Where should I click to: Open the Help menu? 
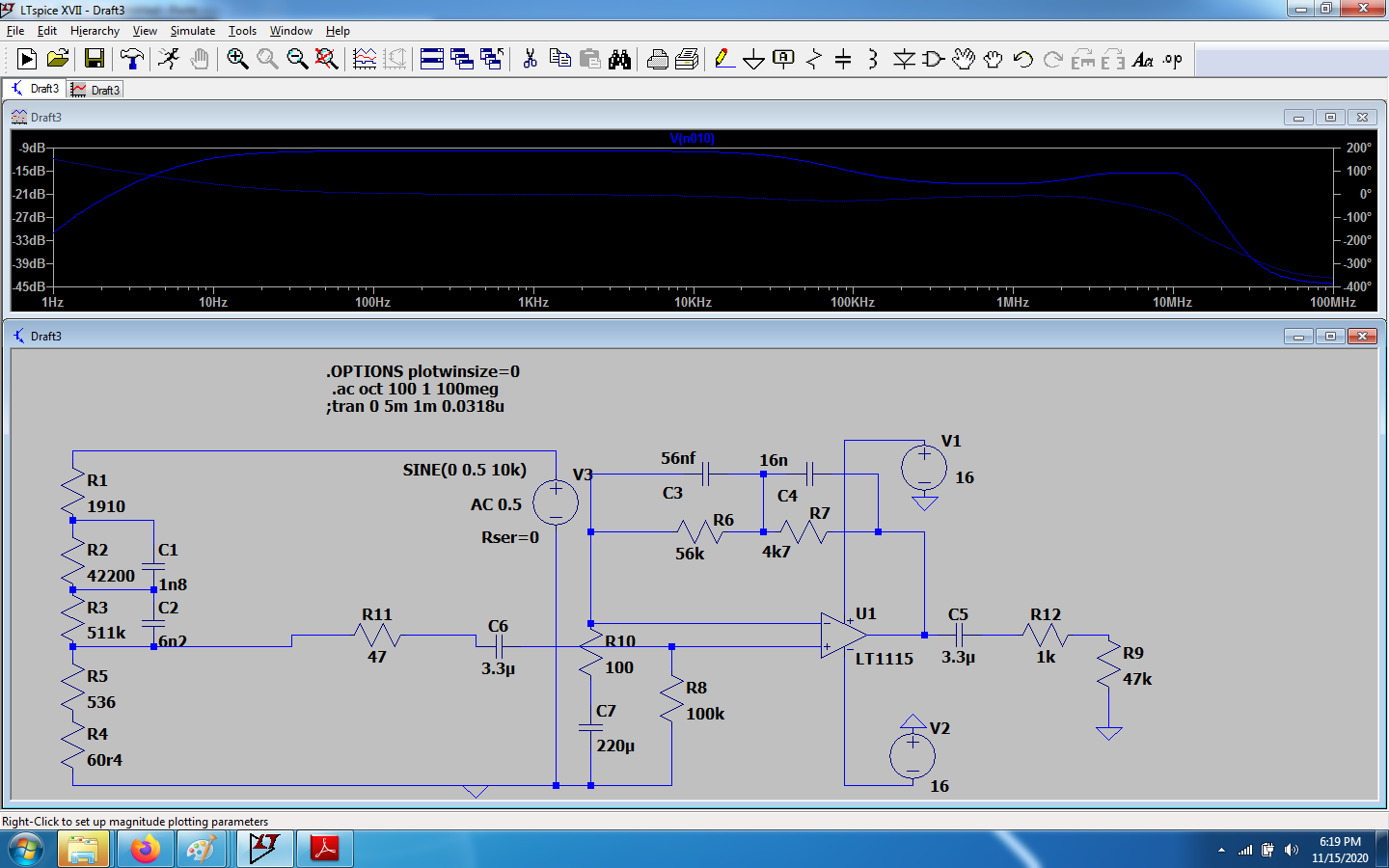point(338,31)
